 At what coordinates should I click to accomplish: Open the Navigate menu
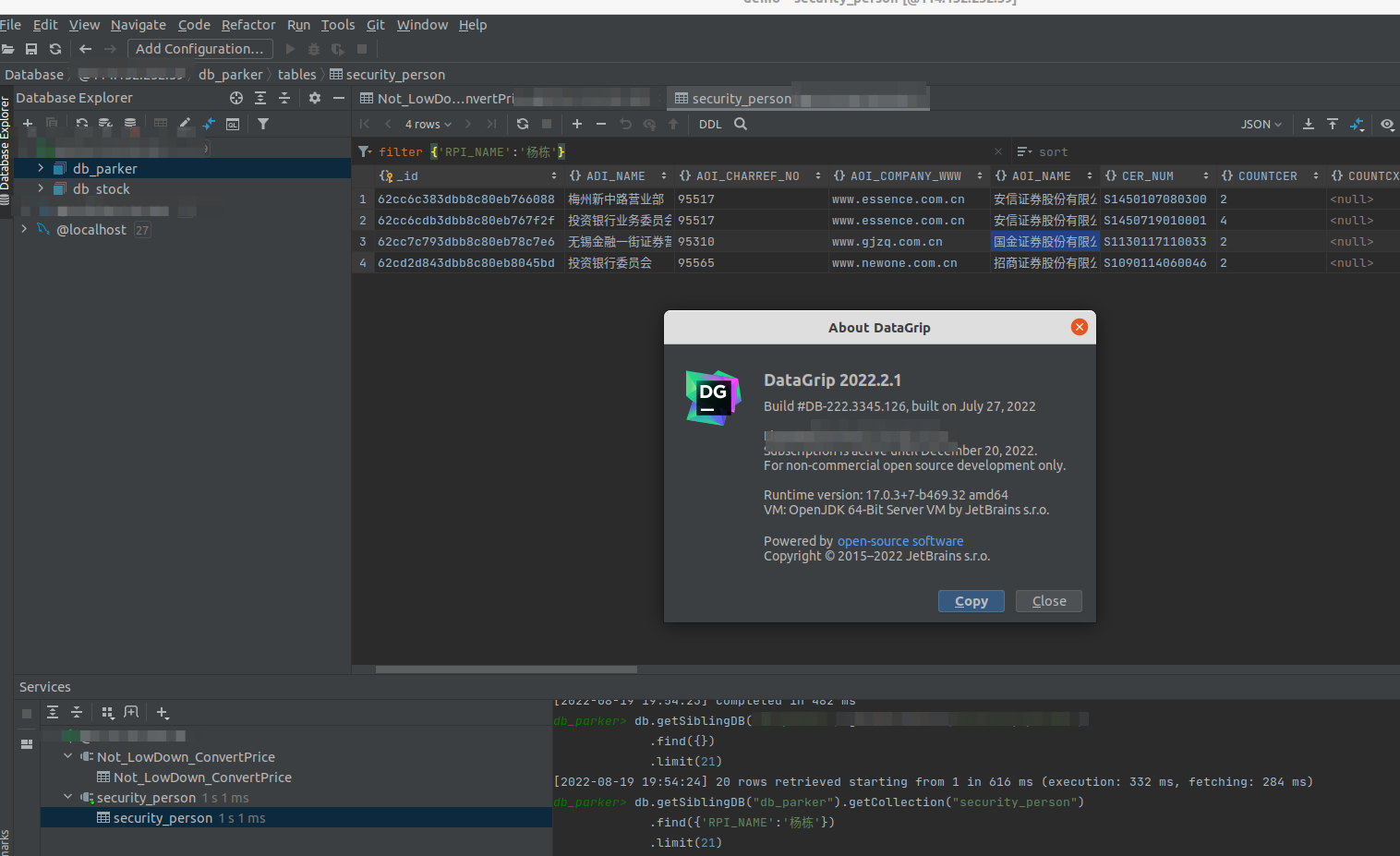(139, 25)
